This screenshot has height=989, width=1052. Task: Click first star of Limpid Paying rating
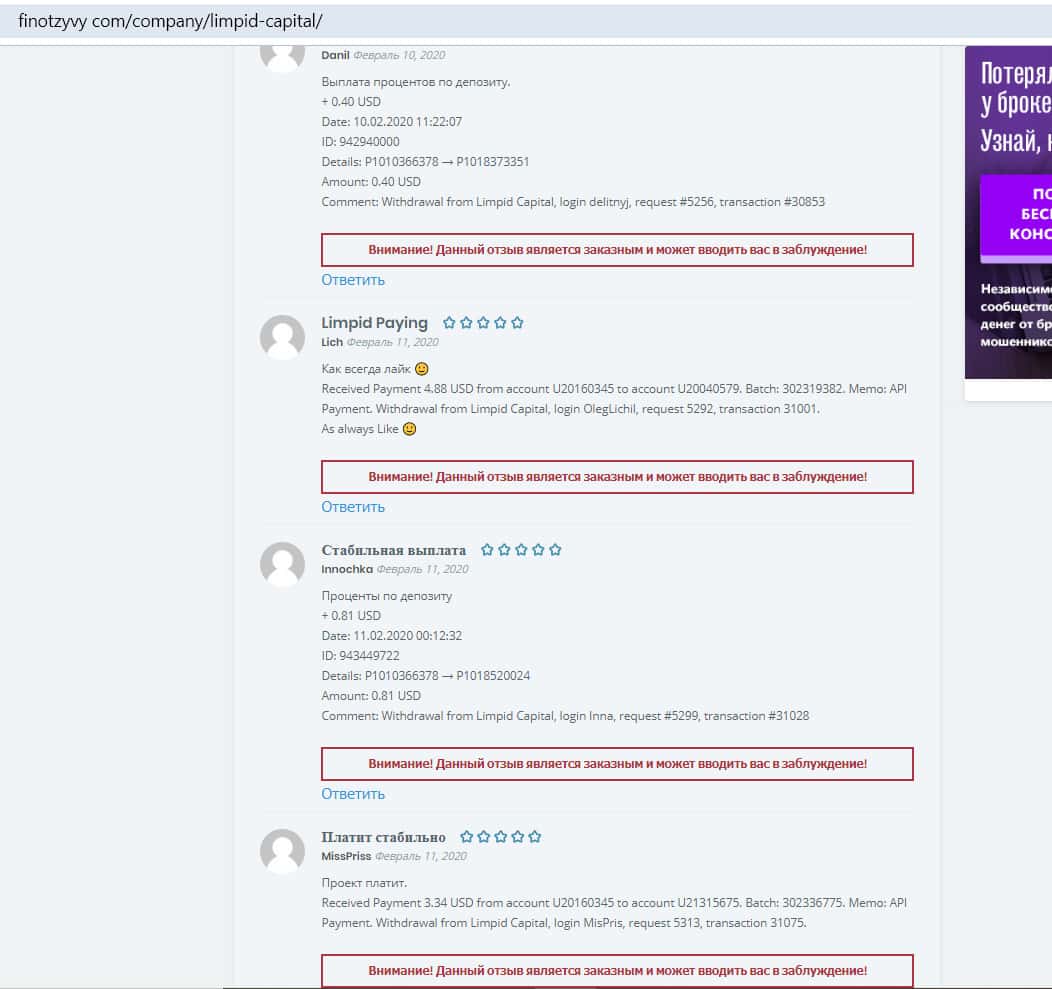pyautogui.click(x=449, y=323)
